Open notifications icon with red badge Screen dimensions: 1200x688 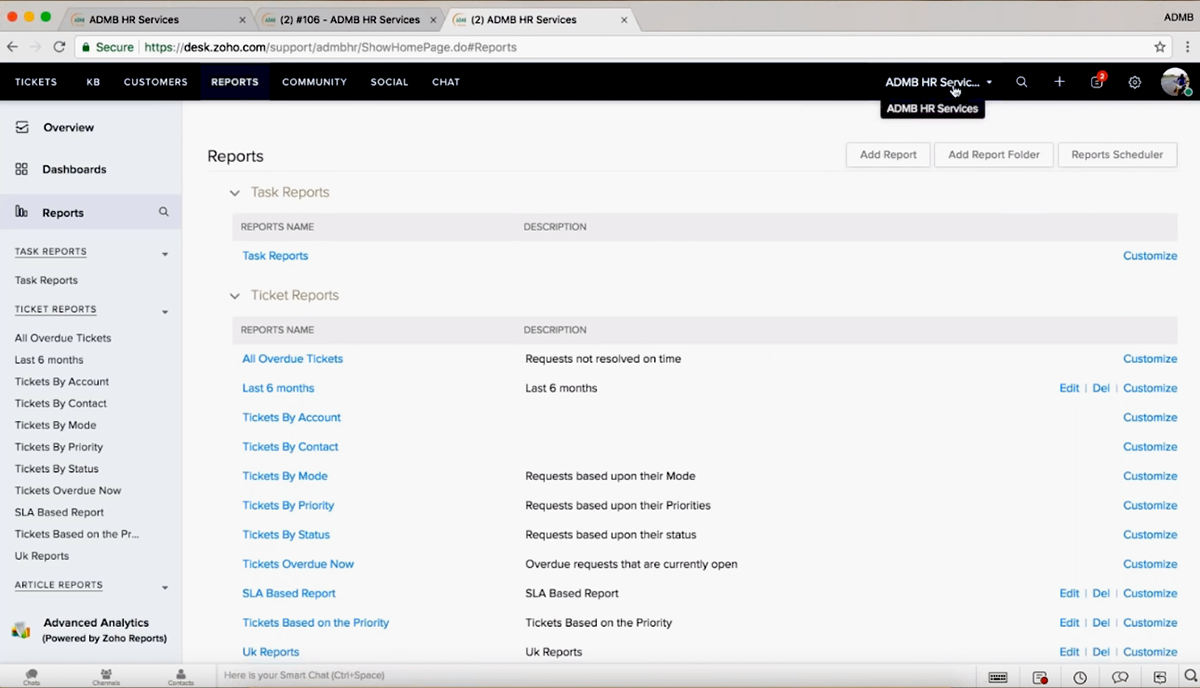coord(1097,82)
